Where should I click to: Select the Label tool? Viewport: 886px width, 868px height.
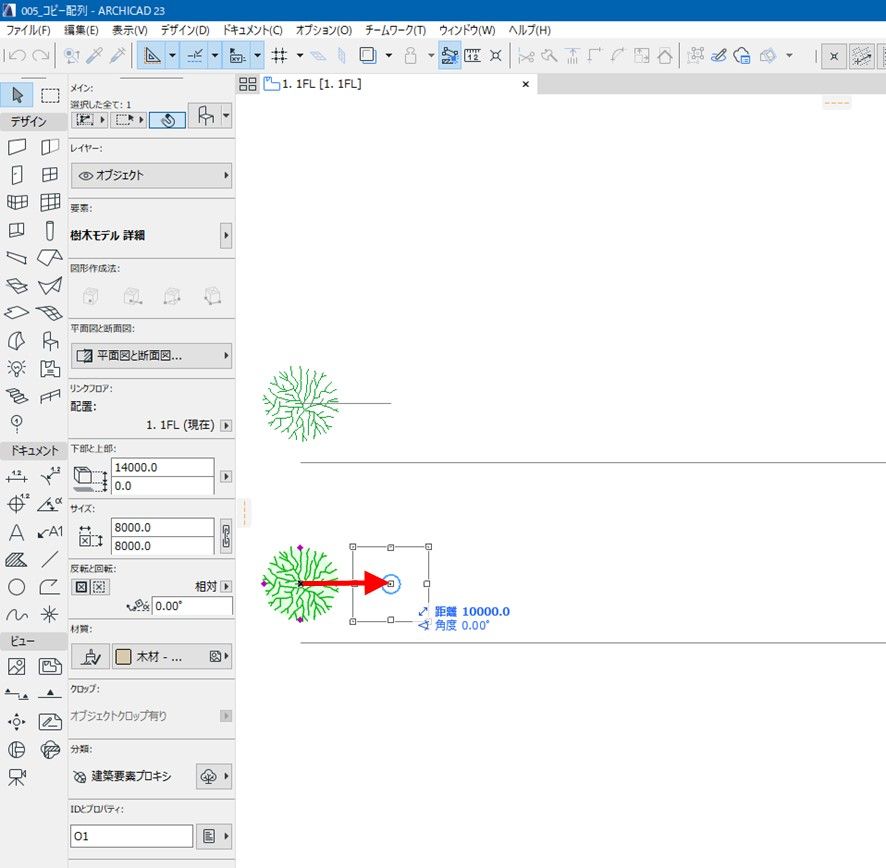click(50, 532)
